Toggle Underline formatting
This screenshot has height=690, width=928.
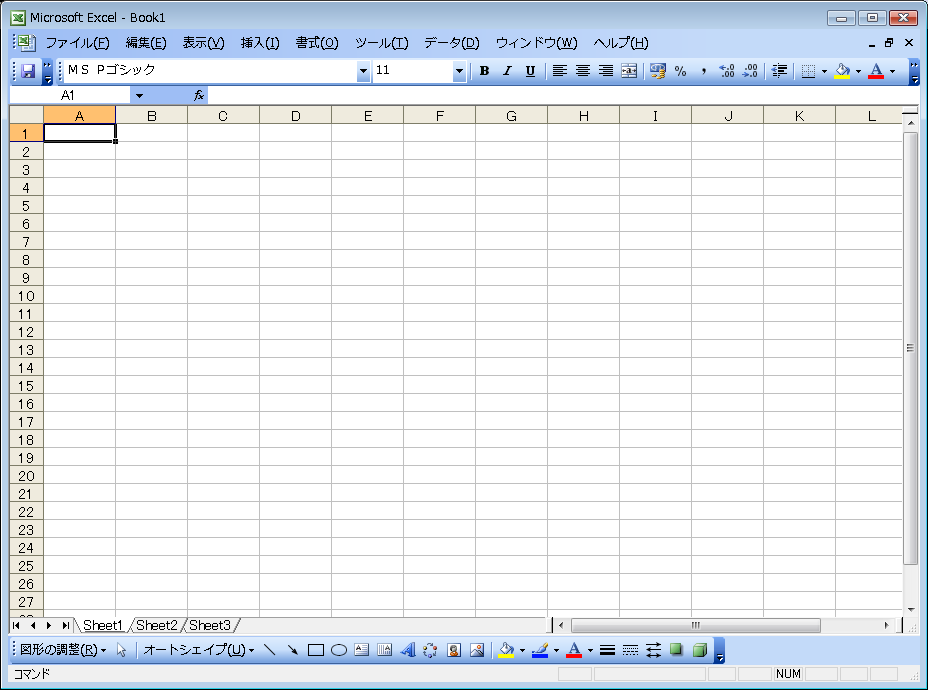[530, 71]
